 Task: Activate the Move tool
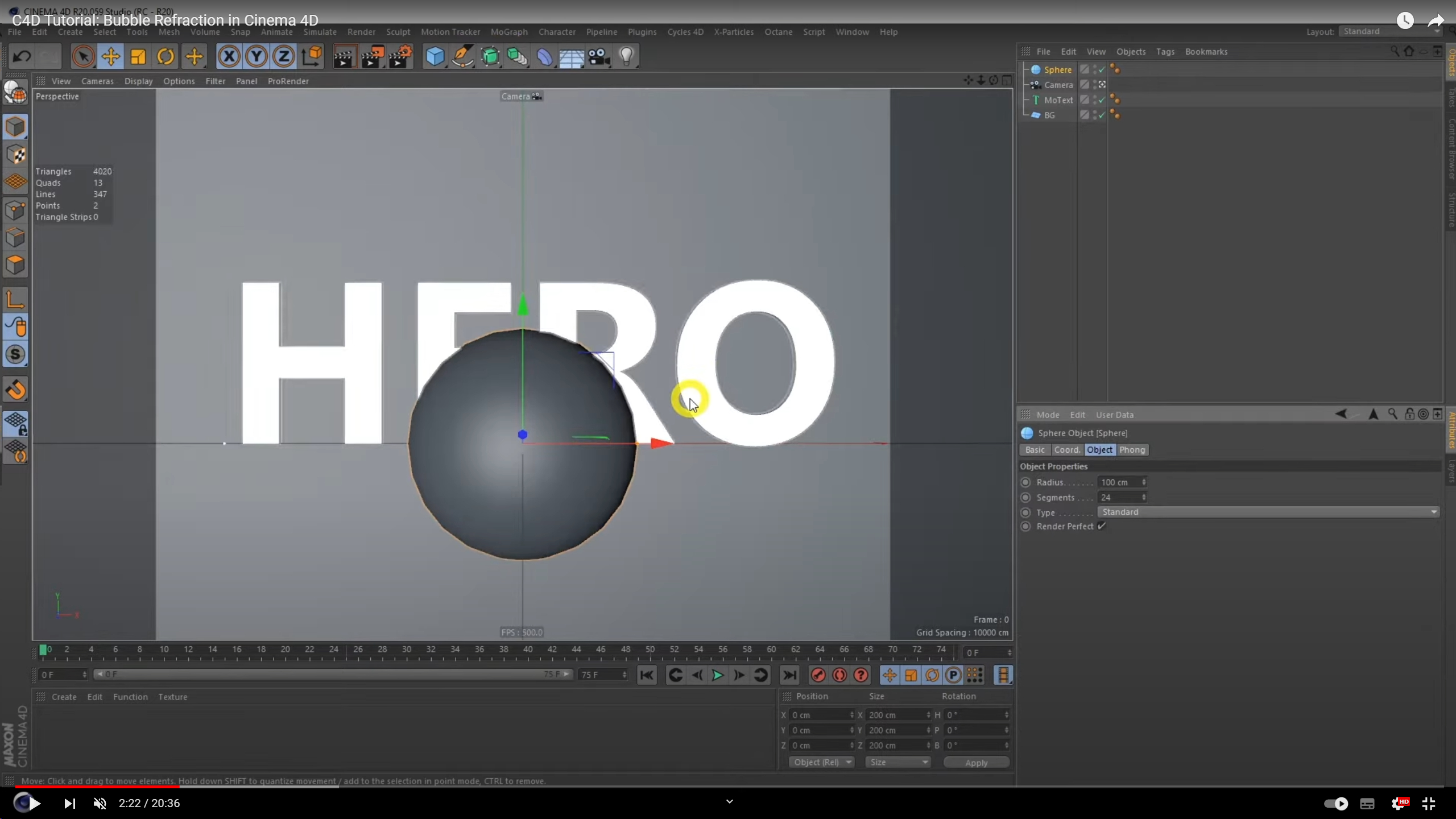pyautogui.click(x=110, y=56)
